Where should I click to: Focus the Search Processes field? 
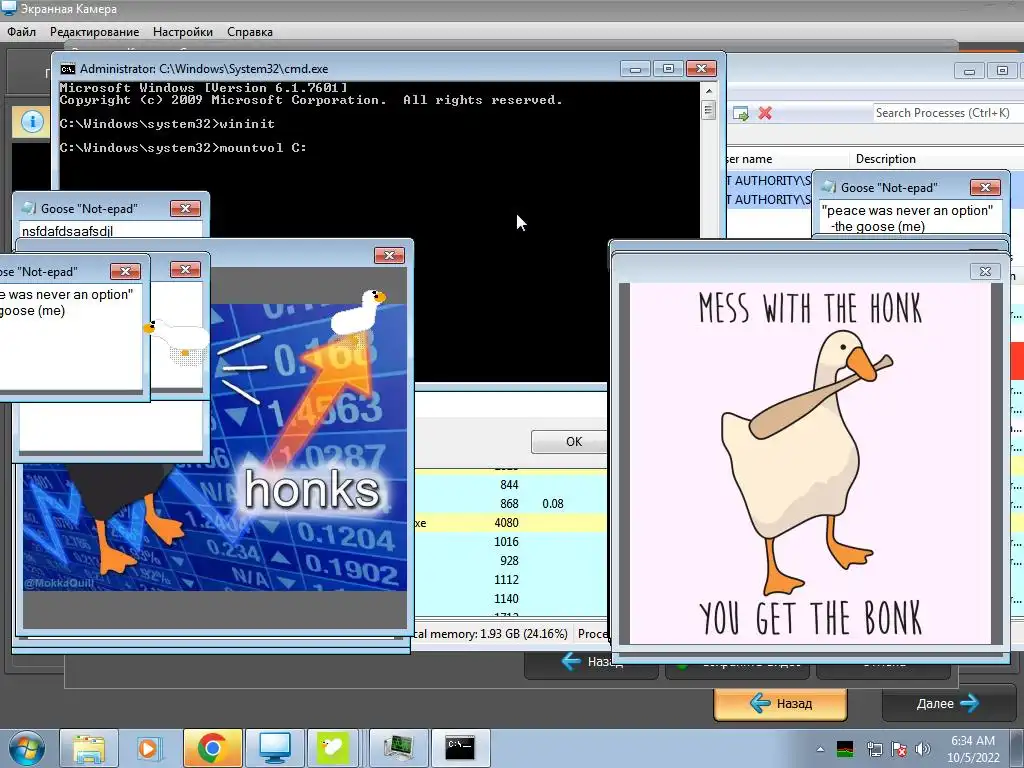(947, 113)
